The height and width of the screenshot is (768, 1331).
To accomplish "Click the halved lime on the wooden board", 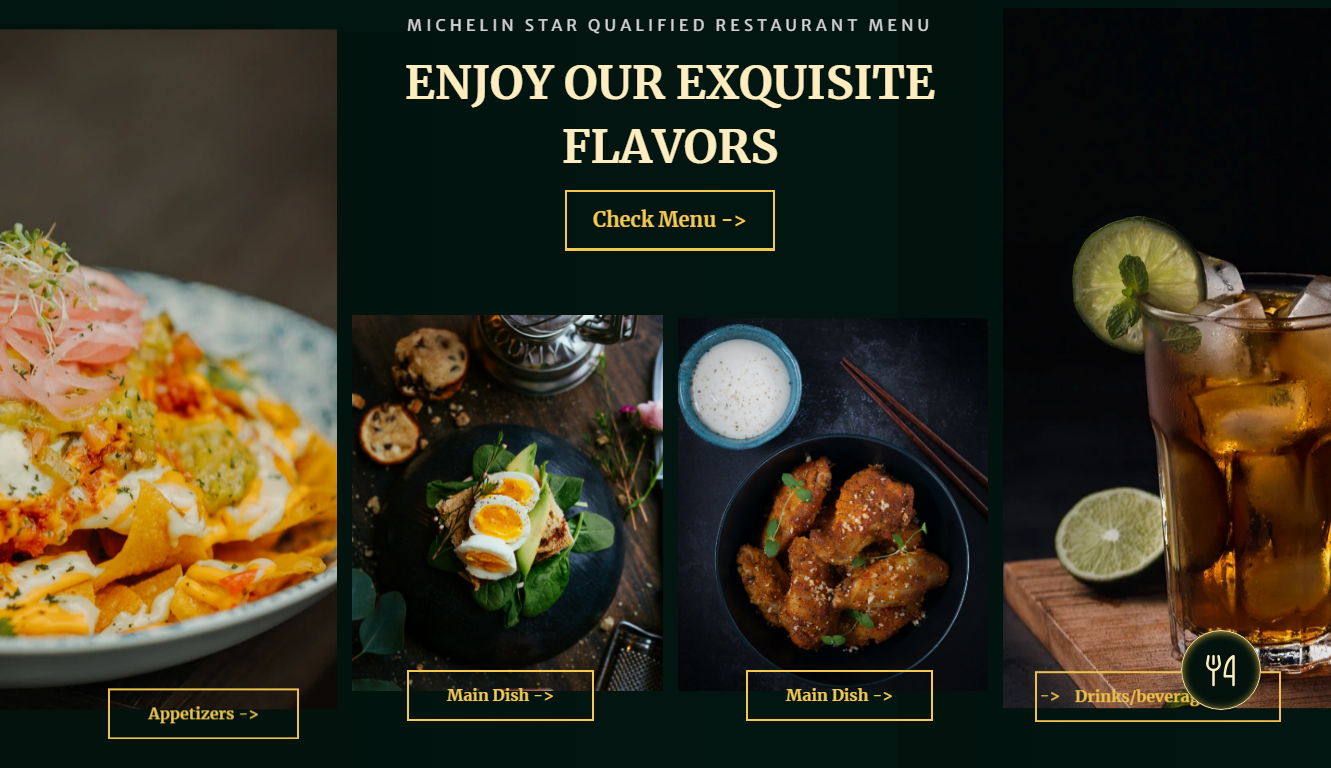I will [1110, 535].
